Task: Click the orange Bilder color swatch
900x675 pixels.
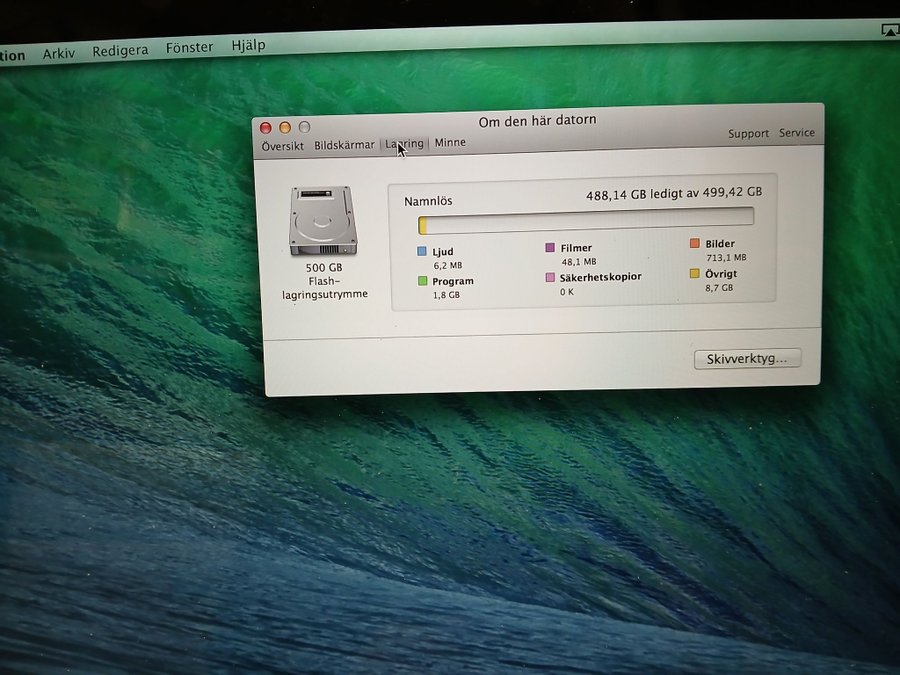Action: coord(695,243)
